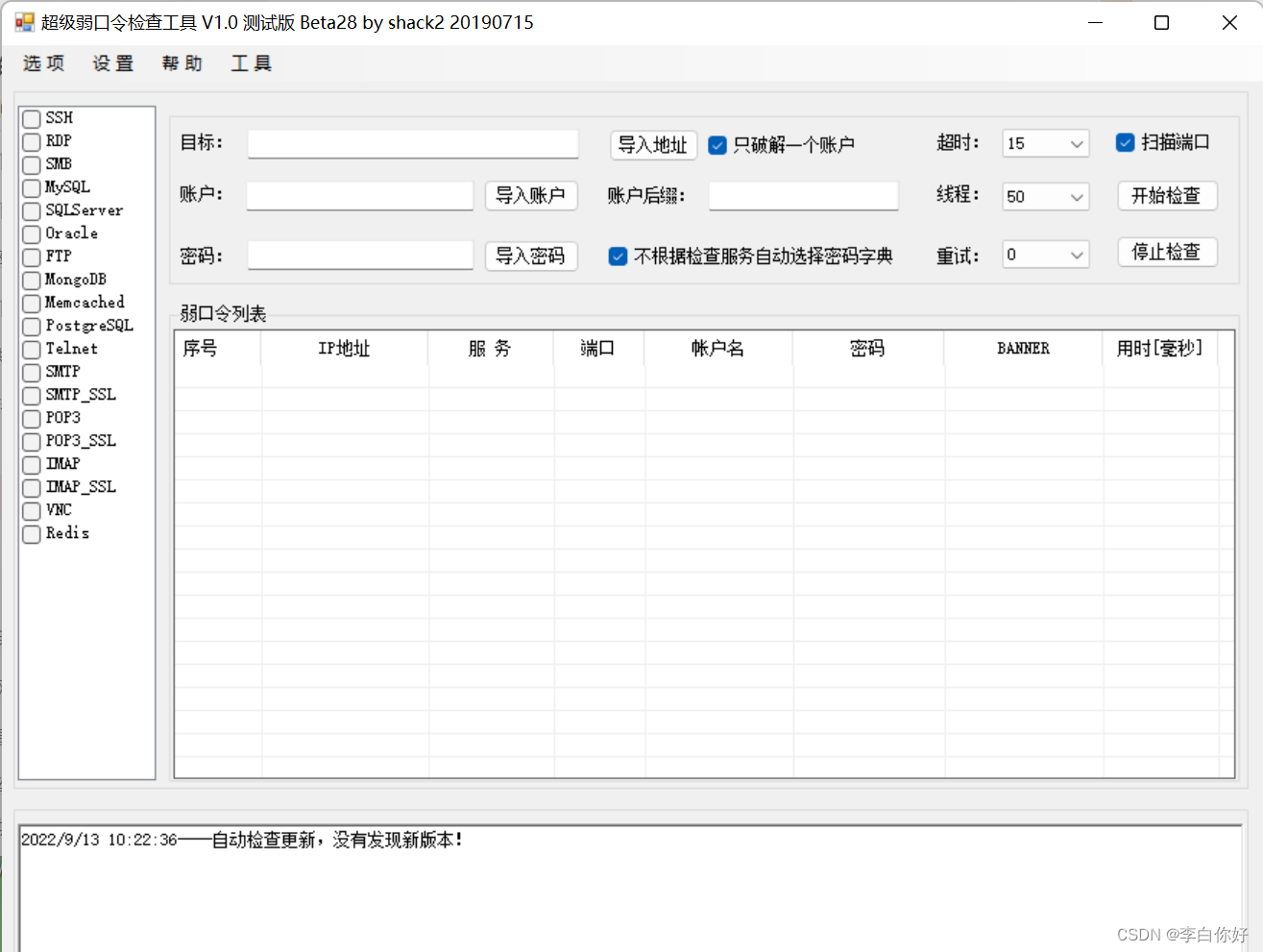The height and width of the screenshot is (952, 1263).
Task: Click the BANNER column header
Action: (1023, 348)
